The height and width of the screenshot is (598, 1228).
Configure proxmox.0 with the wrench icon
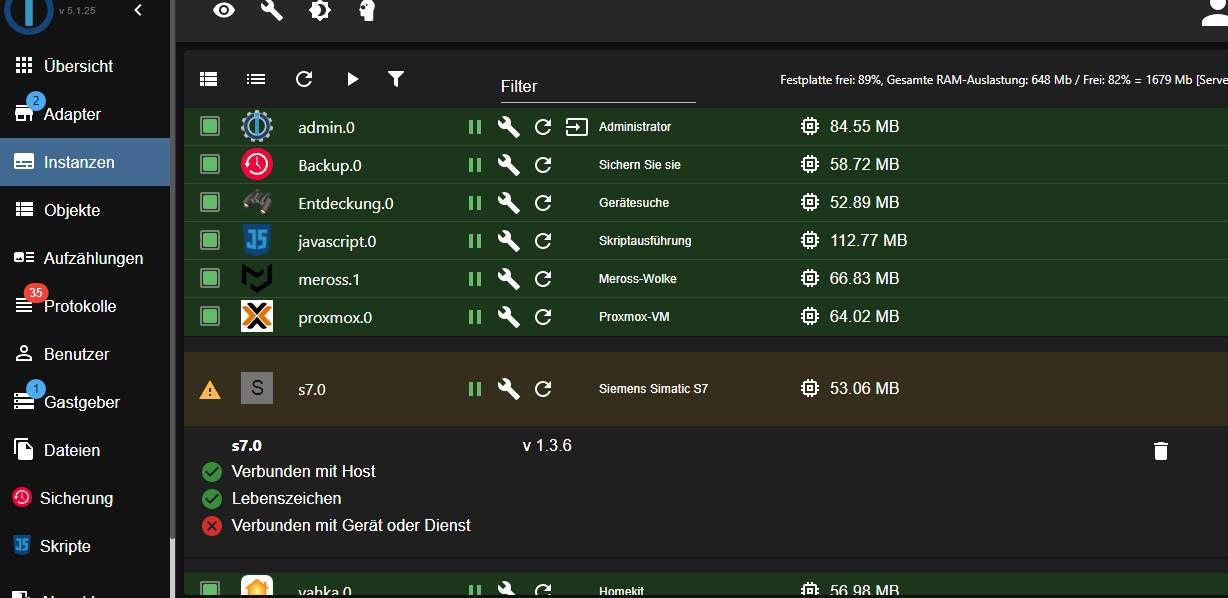click(509, 317)
